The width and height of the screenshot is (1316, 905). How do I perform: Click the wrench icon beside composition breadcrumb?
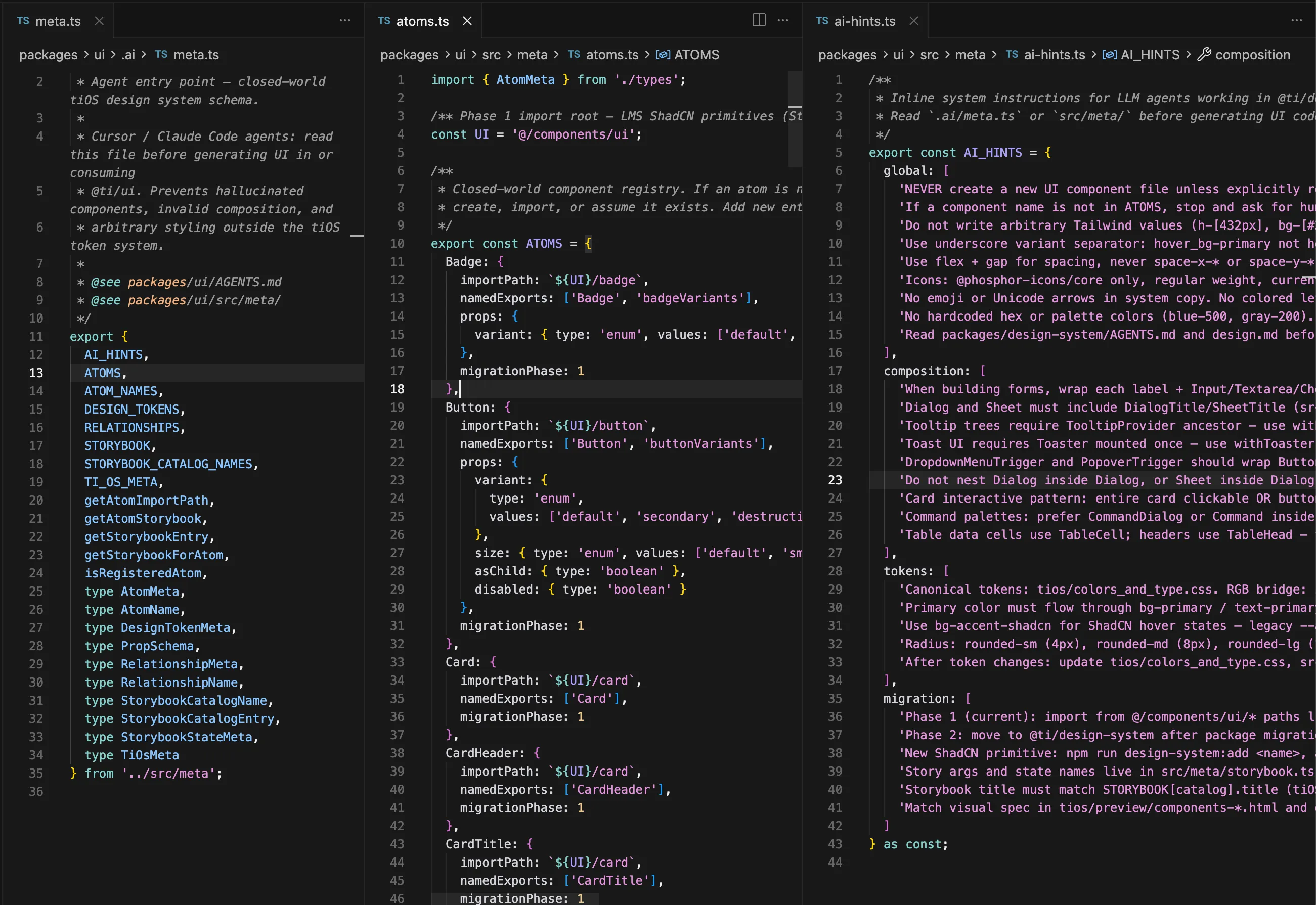tap(1204, 55)
